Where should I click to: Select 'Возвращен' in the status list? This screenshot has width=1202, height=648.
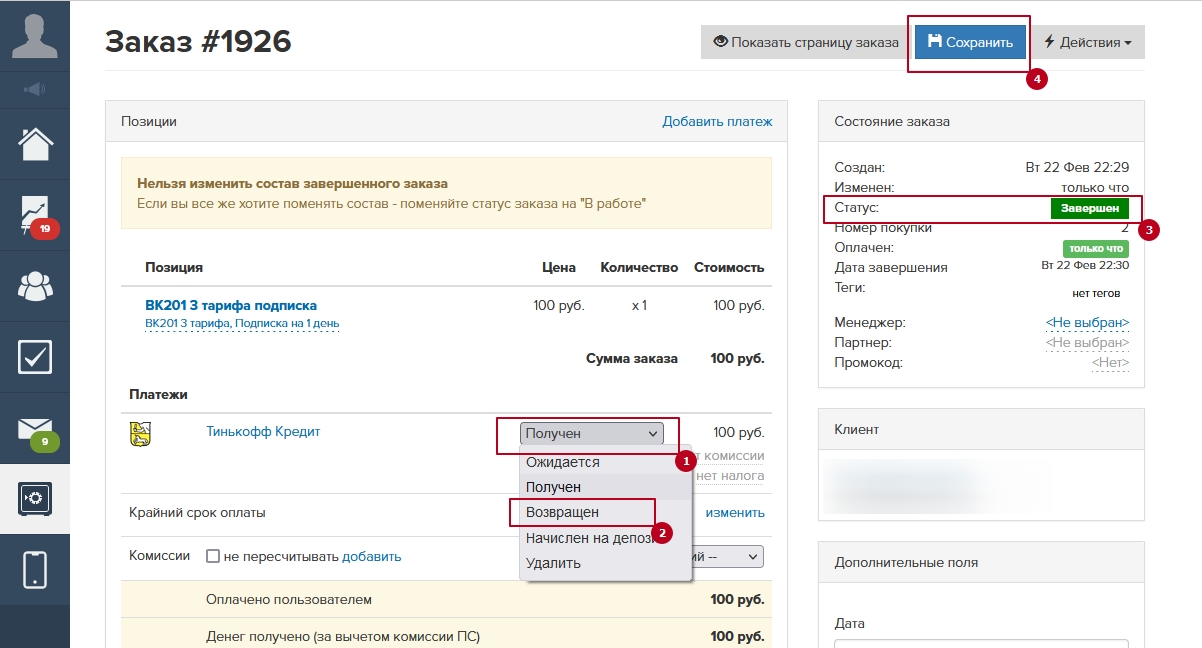point(562,512)
